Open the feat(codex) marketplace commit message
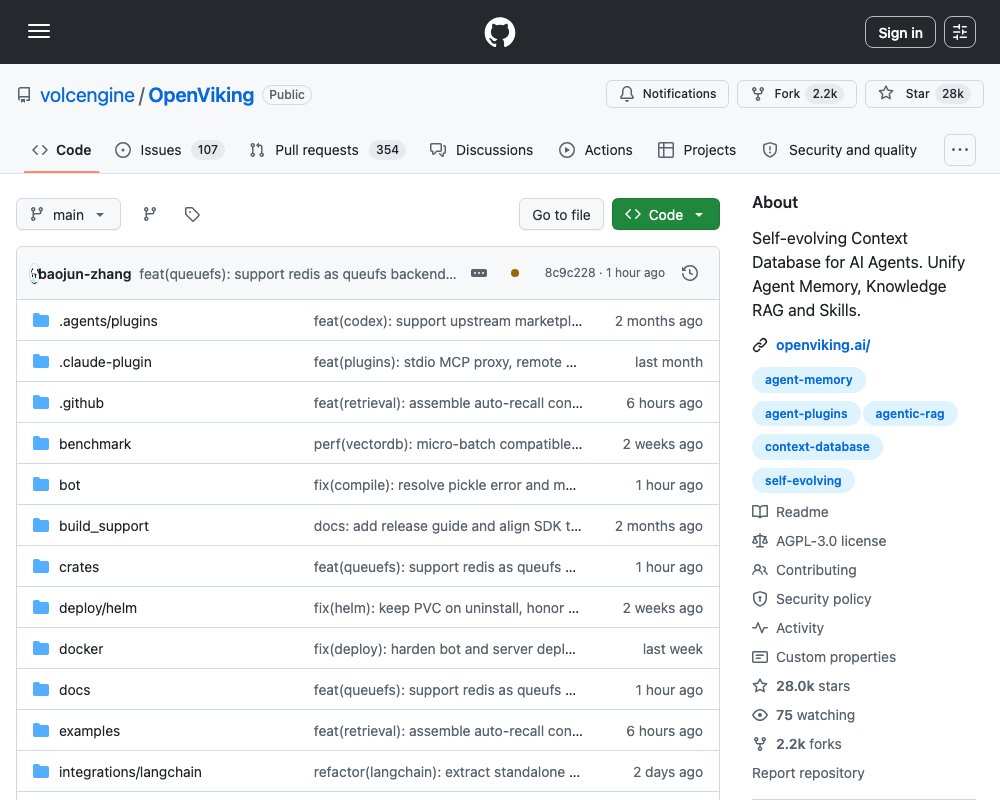The height and width of the screenshot is (800, 1000). pyautogui.click(x=448, y=321)
